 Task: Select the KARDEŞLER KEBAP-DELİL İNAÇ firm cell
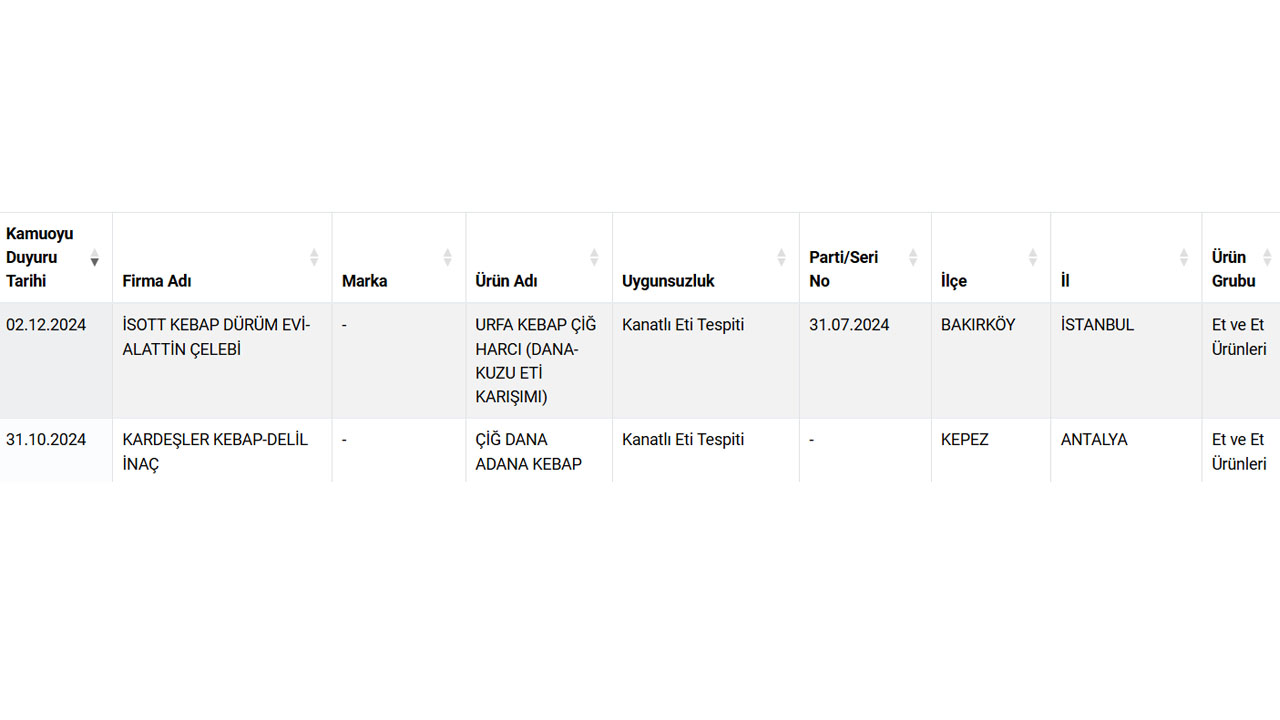[215, 451]
